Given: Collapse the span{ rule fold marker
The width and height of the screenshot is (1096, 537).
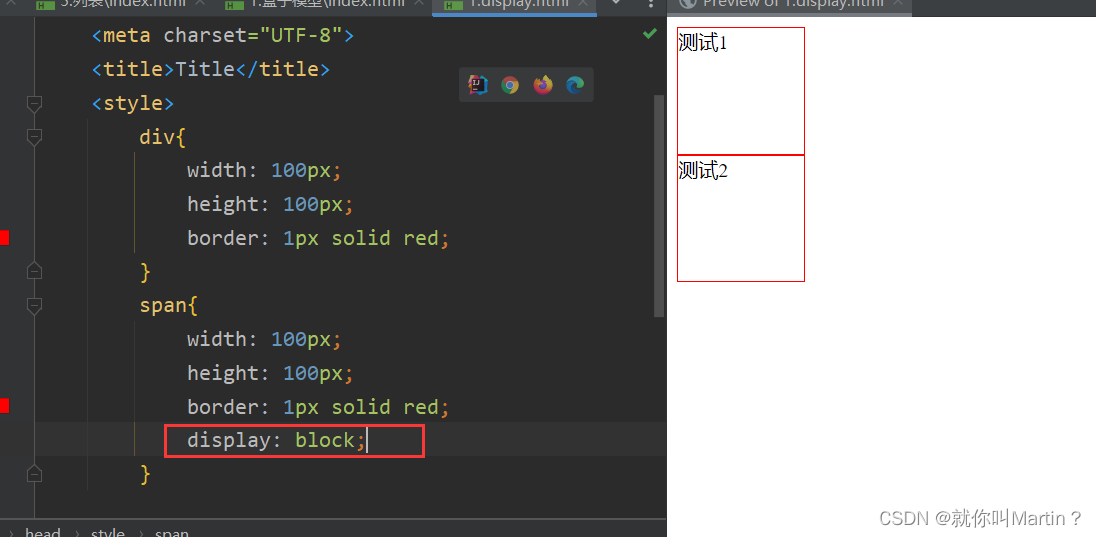Looking at the screenshot, I should (x=34, y=306).
